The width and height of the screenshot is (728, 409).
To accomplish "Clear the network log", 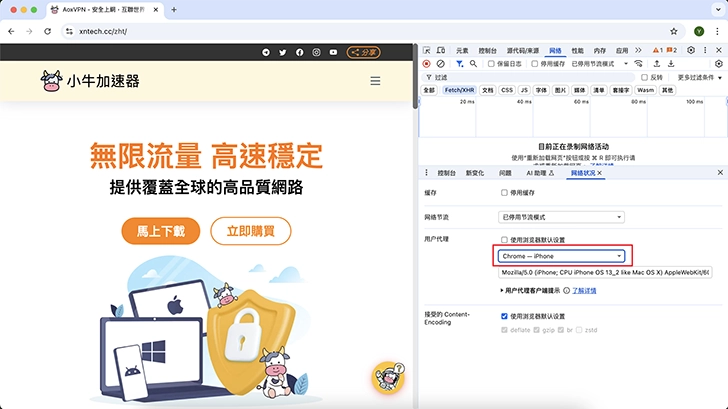I will click(442, 63).
